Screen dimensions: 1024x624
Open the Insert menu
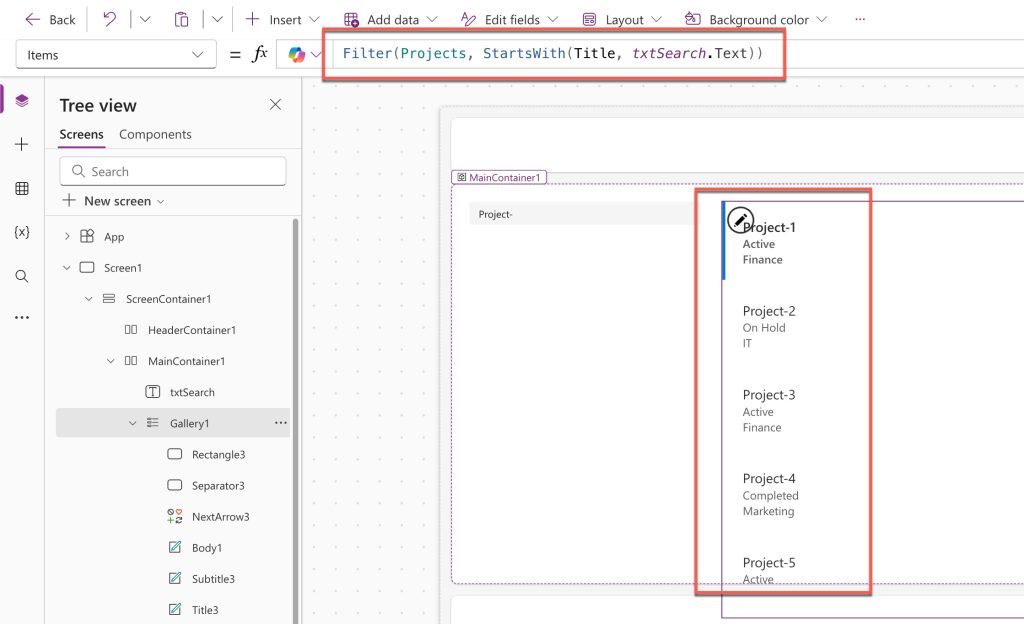coord(282,20)
